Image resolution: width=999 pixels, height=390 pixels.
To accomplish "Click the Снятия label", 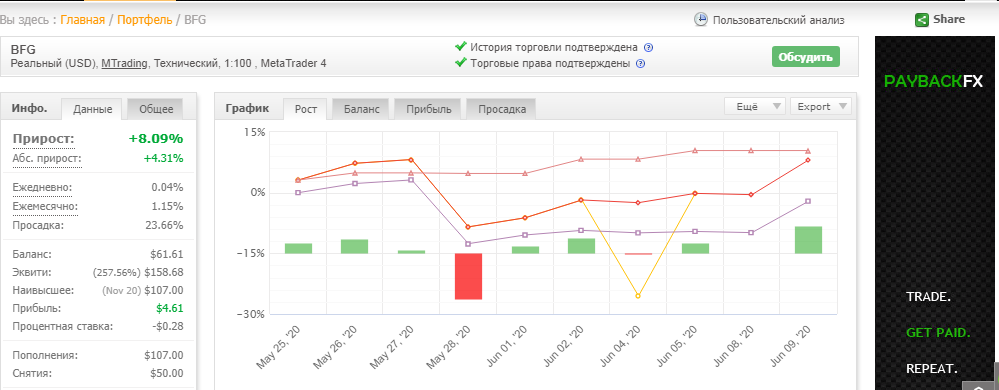I will pos(32,373).
